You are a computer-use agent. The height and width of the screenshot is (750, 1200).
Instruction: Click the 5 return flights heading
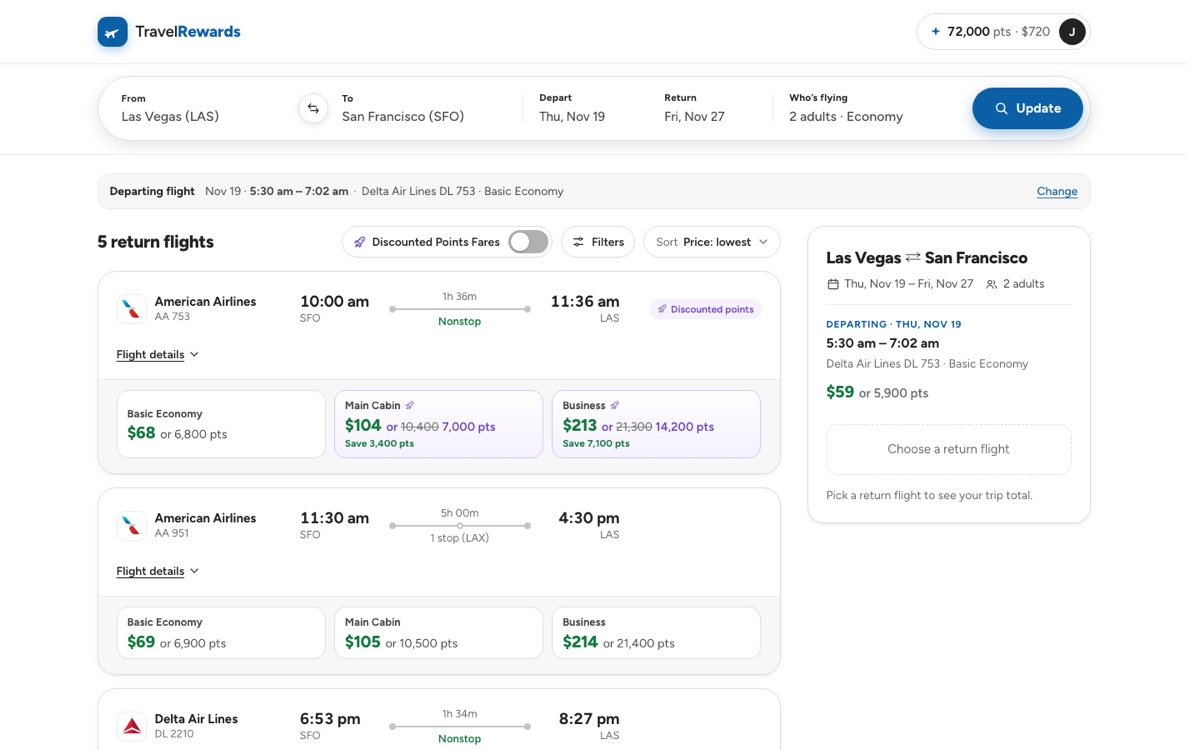(155, 242)
